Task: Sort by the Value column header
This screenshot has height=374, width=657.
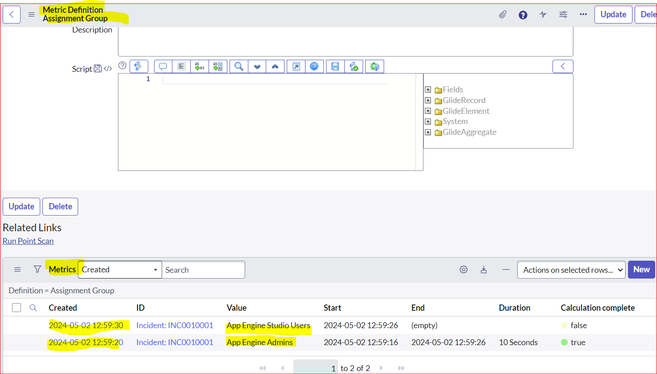Action: (x=236, y=308)
